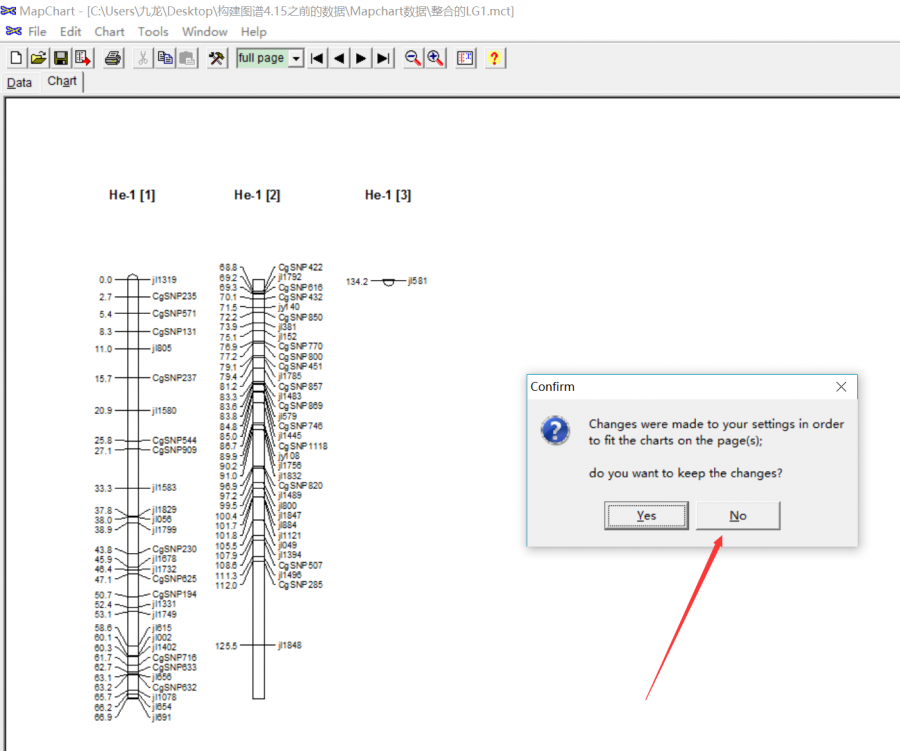Viewport: 900px width, 751px height.
Task: Select marker label jl1580
Action: tap(164, 411)
